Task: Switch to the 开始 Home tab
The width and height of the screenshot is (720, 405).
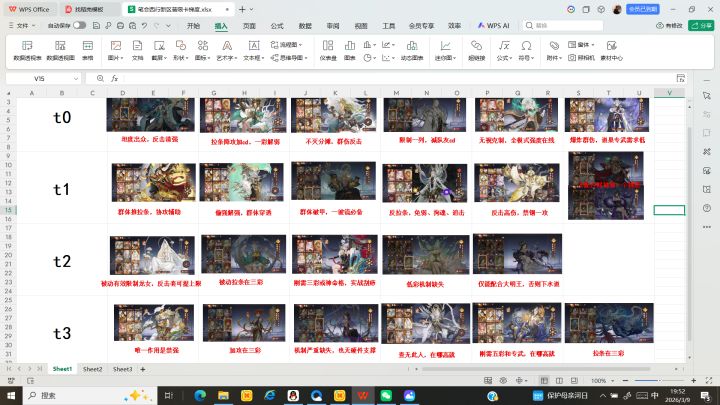Action: (x=193, y=26)
